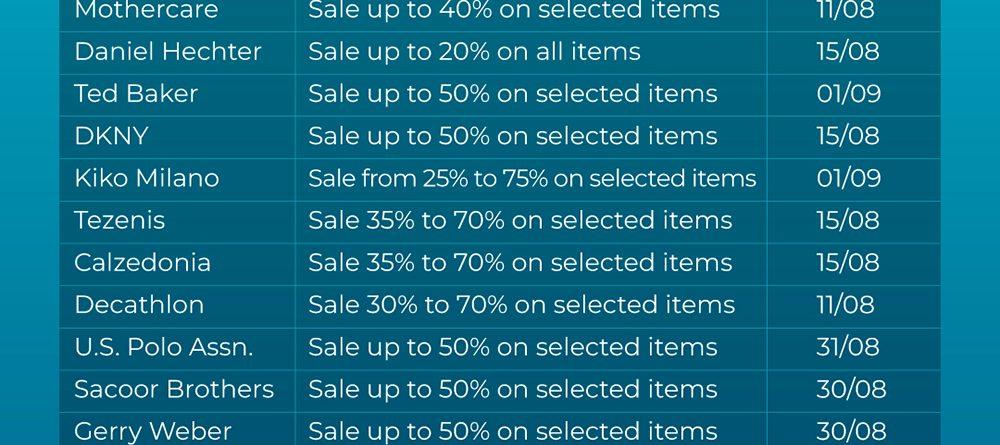
Task: Click the DKNY brand cell
Action: tap(111, 136)
